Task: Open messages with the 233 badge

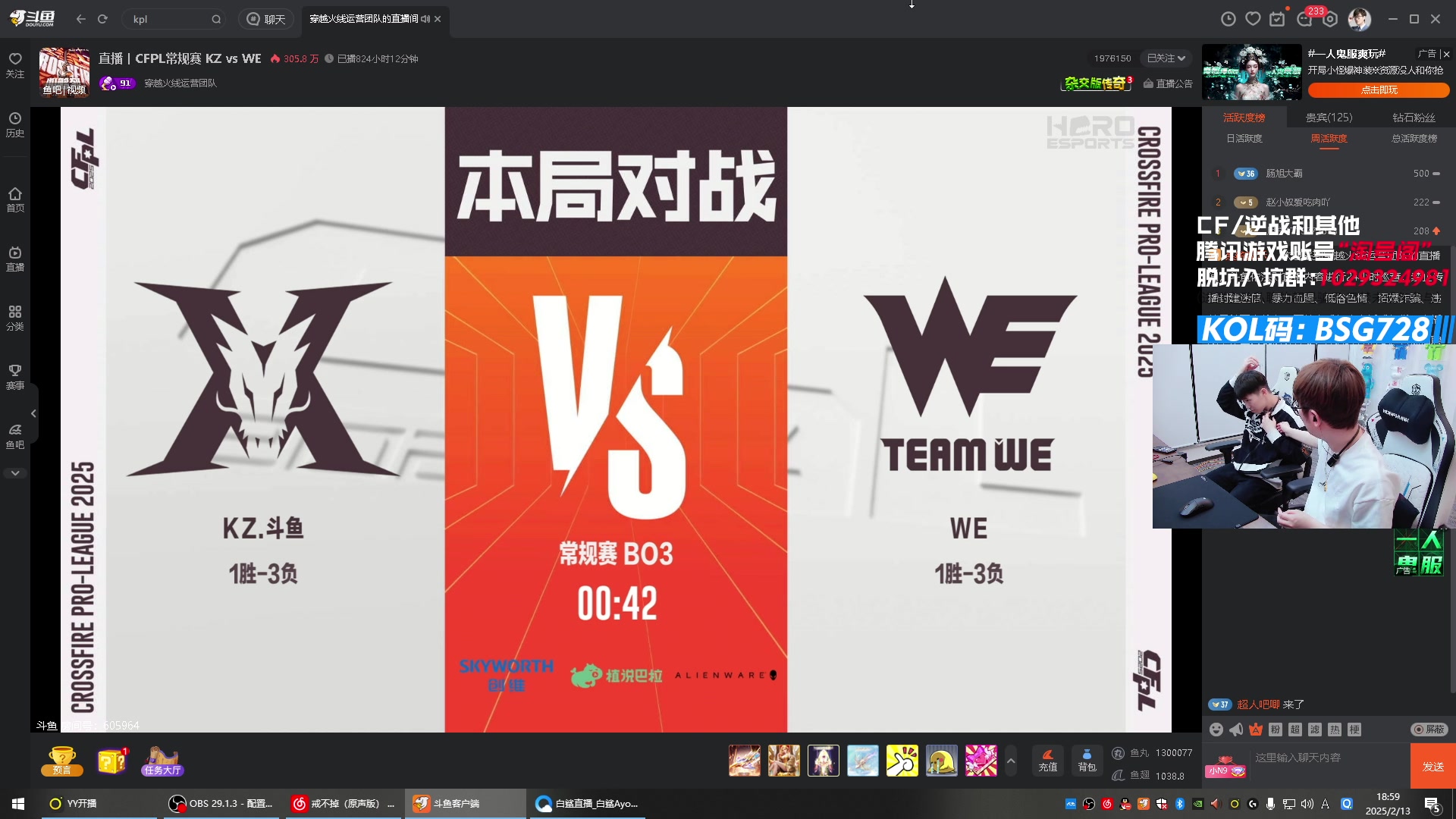Action: coord(1306,18)
